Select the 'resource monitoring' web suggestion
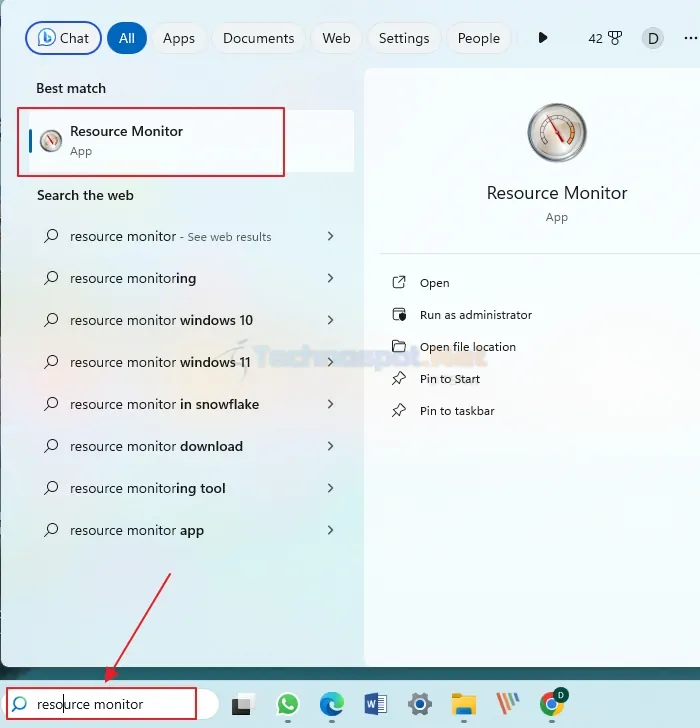Viewport: 700px width, 728px height. (x=189, y=278)
